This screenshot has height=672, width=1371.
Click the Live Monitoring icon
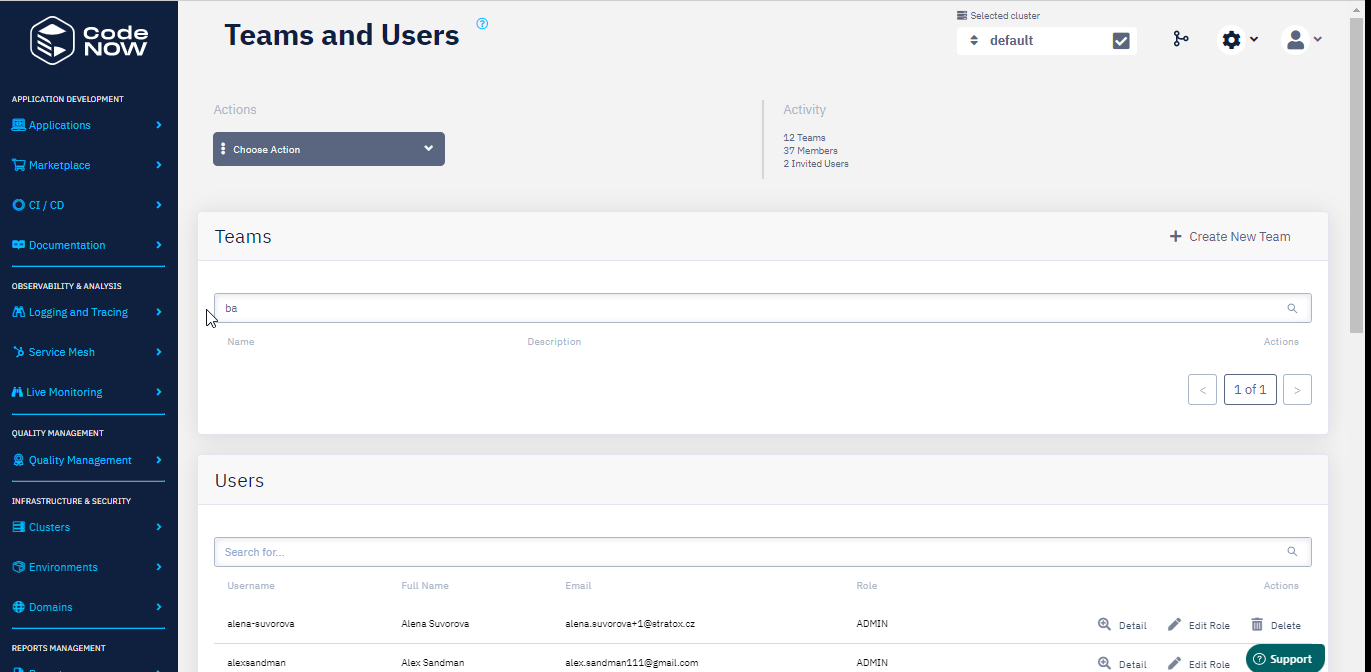click(18, 392)
